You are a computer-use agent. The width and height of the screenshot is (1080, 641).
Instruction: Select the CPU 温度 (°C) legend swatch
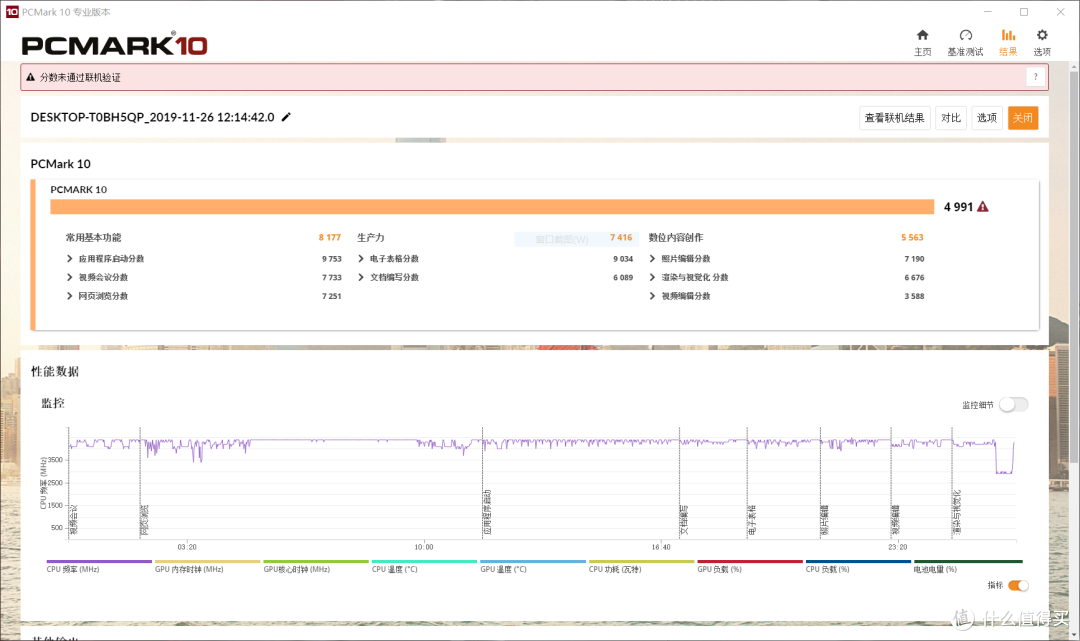[x=424, y=562]
